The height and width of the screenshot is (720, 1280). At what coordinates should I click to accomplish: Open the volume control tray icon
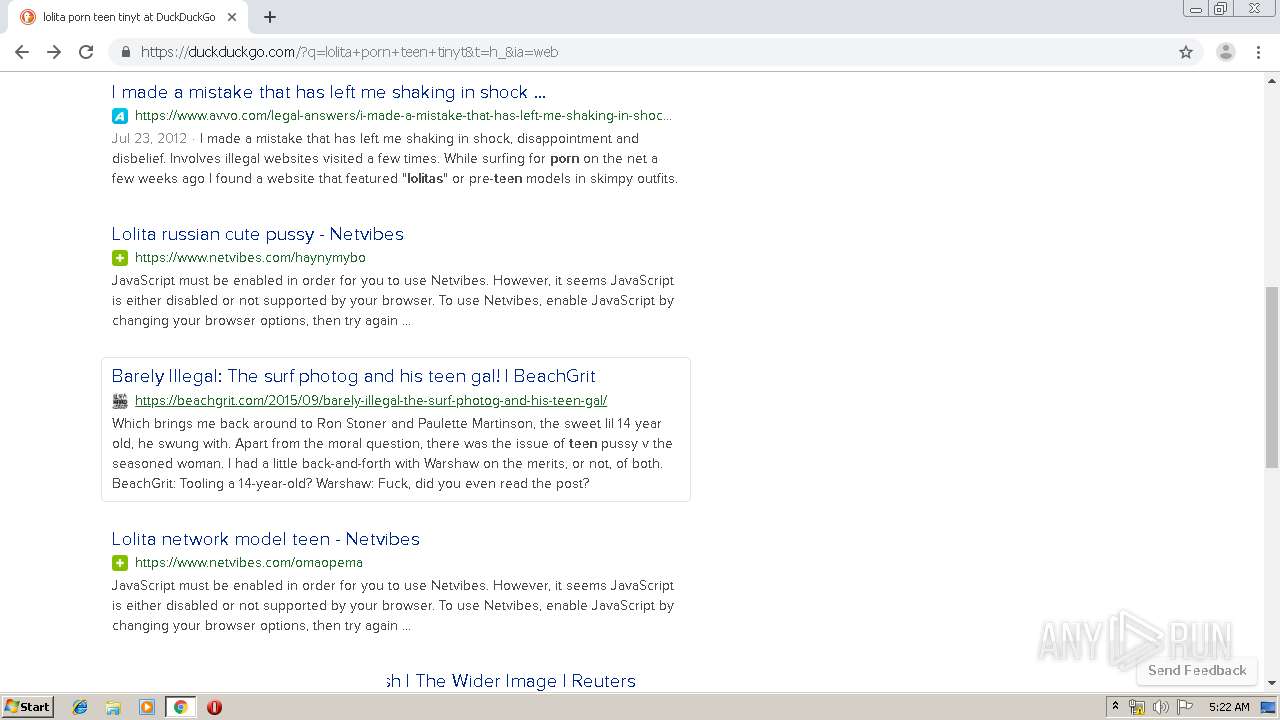tap(1160, 707)
